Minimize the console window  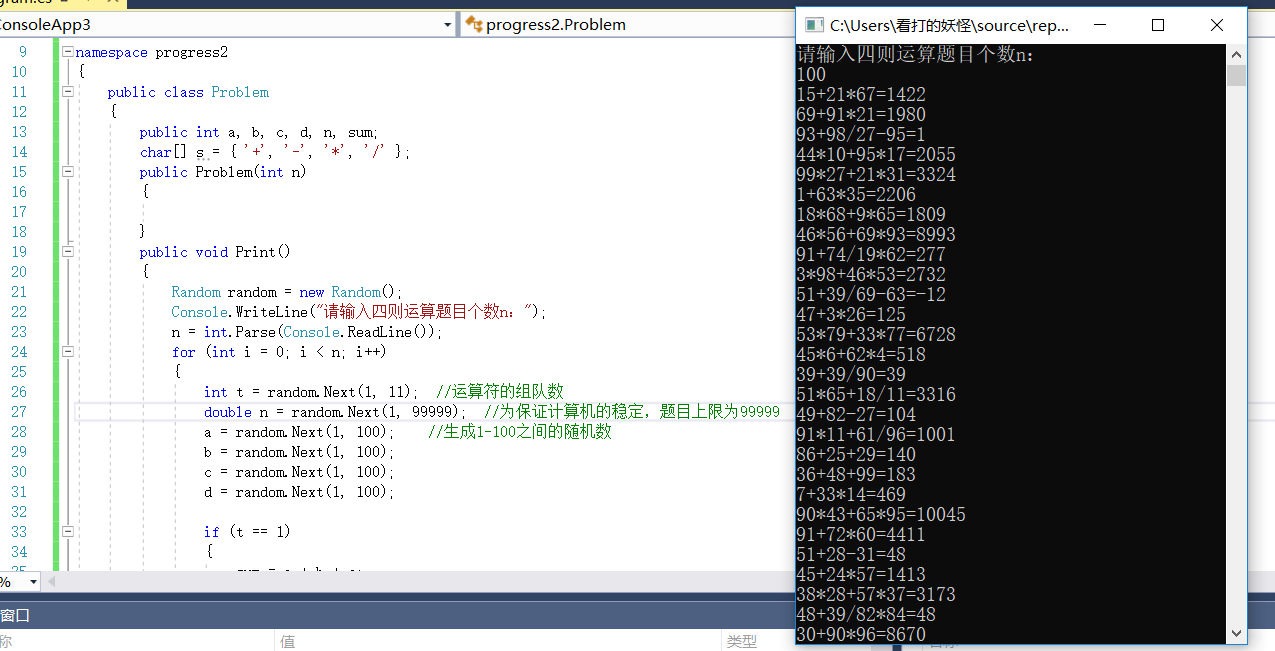tap(1099, 25)
